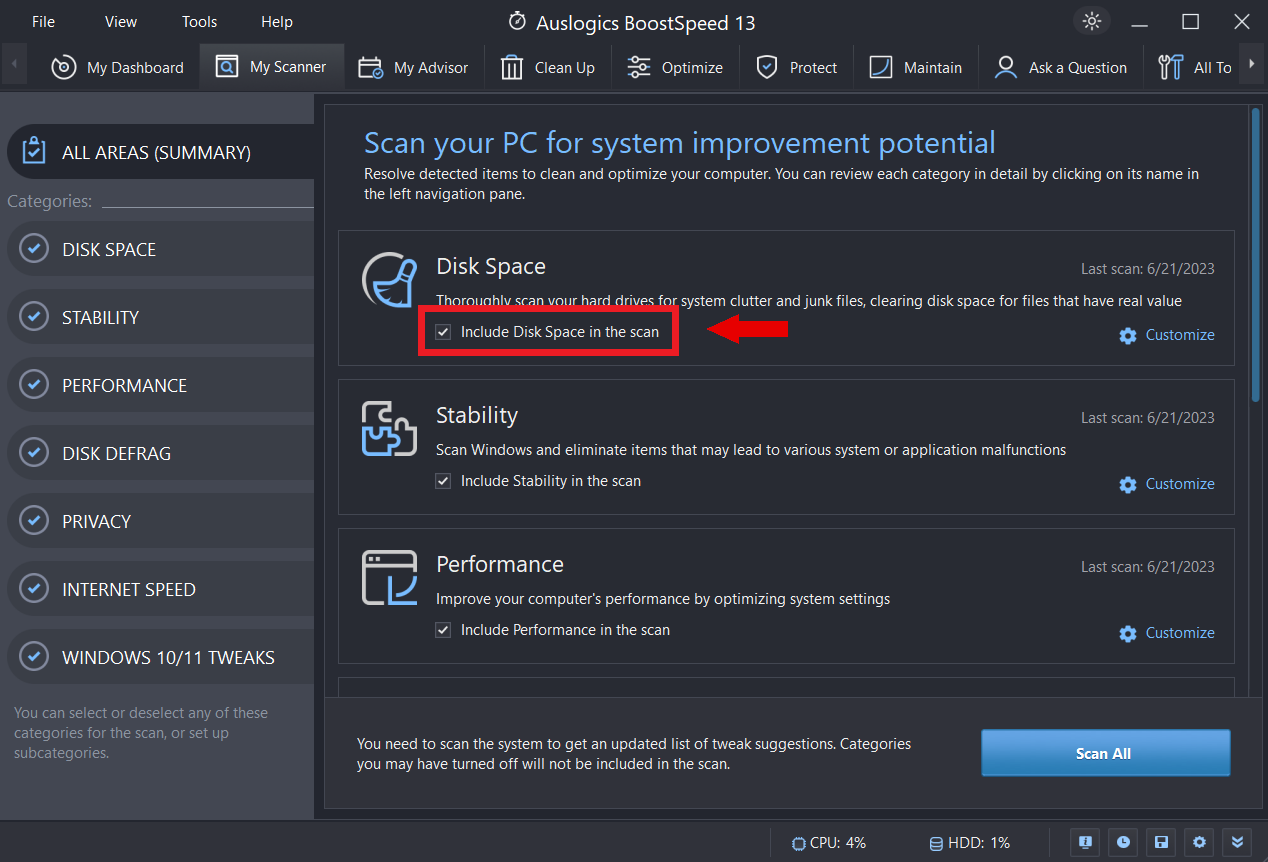1268x862 pixels.
Task: Switch to the My Advisor tab
Action: point(414,67)
